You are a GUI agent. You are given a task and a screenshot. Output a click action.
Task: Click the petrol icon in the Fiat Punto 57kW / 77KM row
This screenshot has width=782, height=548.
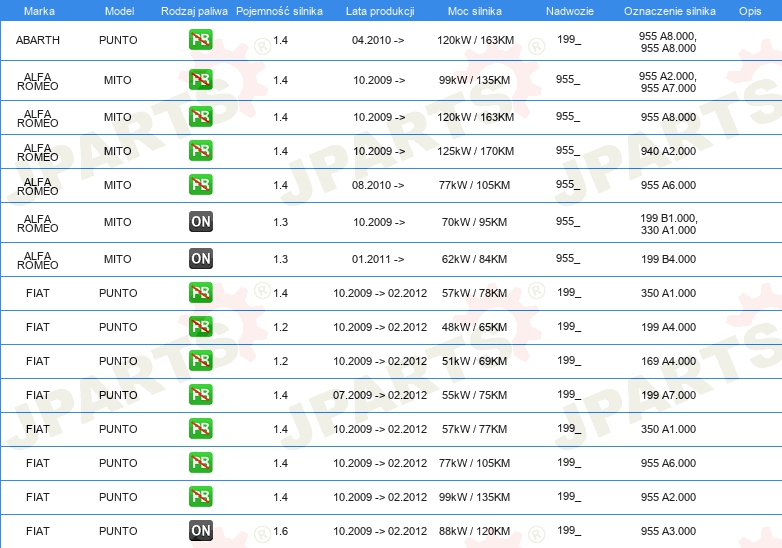pyautogui.click(x=201, y=429)
